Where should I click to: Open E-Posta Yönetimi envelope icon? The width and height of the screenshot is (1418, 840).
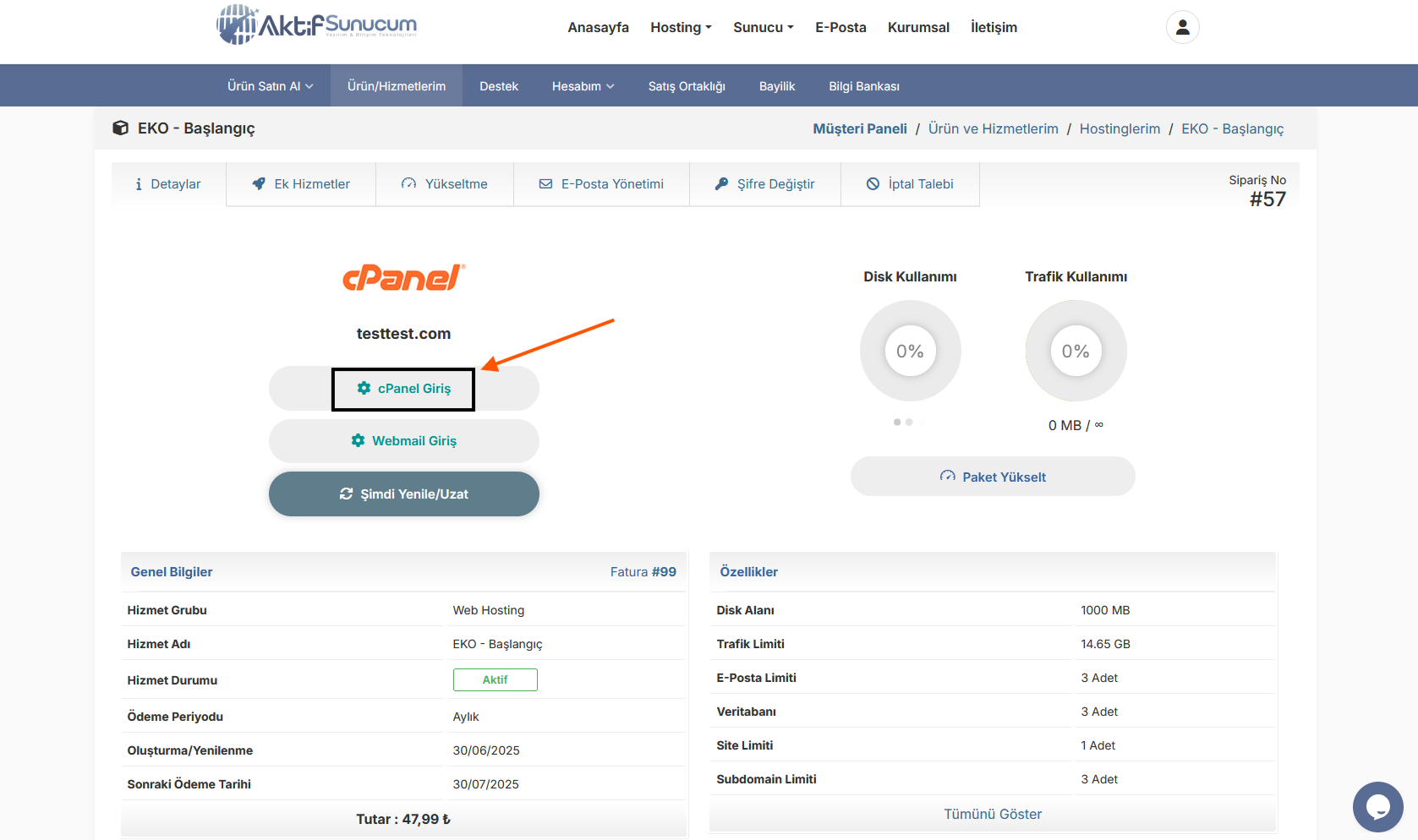tap(545, 183)
